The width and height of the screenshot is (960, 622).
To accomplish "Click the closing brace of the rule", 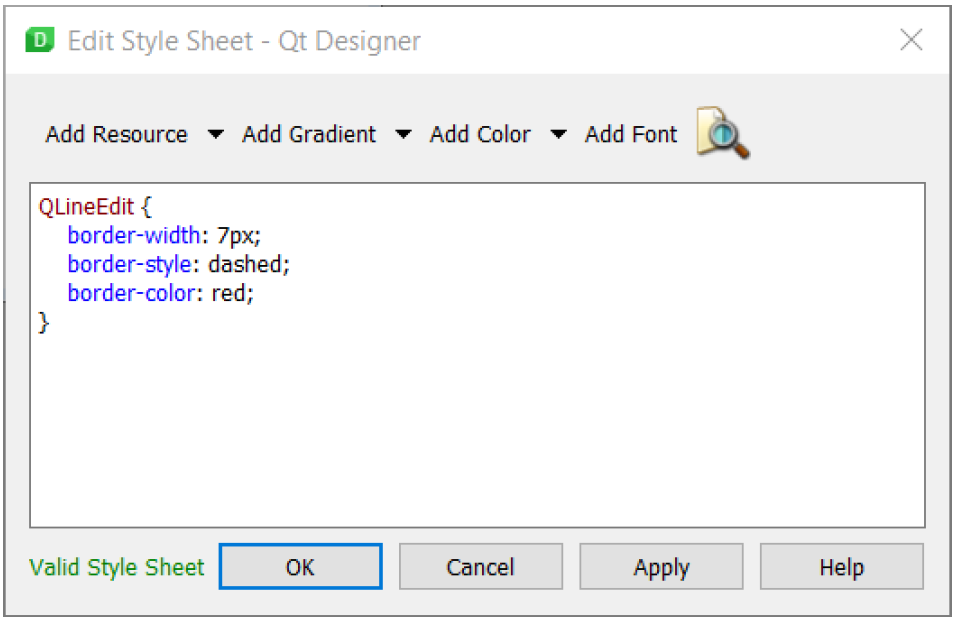I will click(43, 322).
